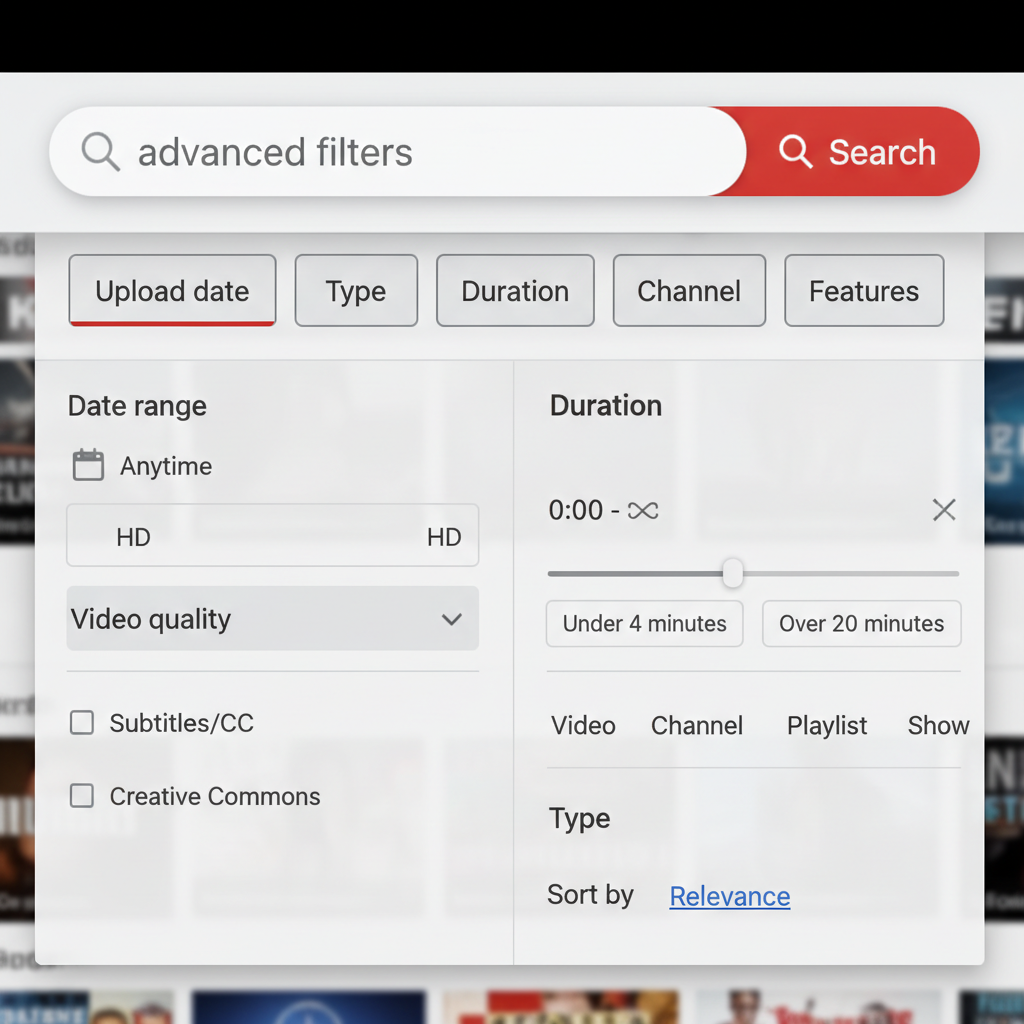Click the advanced filters search input
1024x1024 pixels.
[x=420, y=153]
